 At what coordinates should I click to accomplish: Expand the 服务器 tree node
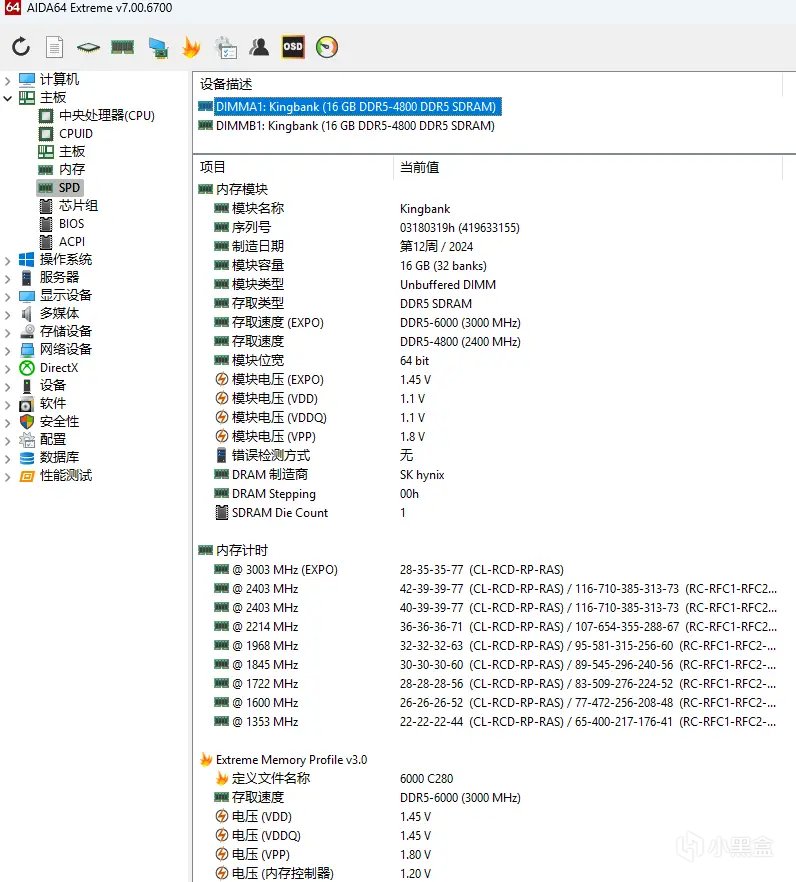[7, 278]
